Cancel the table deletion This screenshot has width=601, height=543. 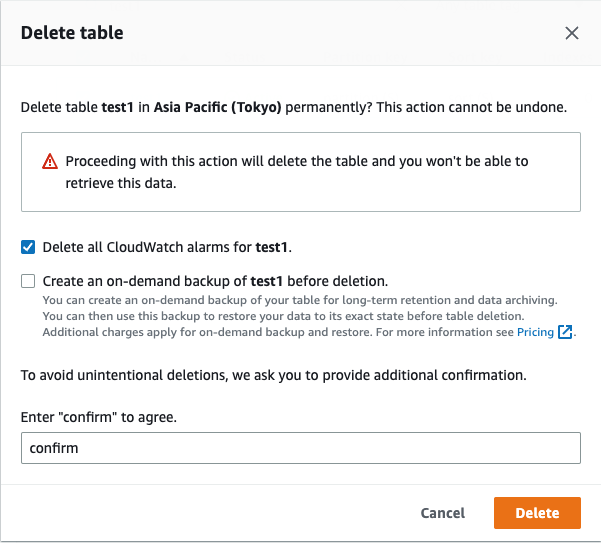pos(443,513)
